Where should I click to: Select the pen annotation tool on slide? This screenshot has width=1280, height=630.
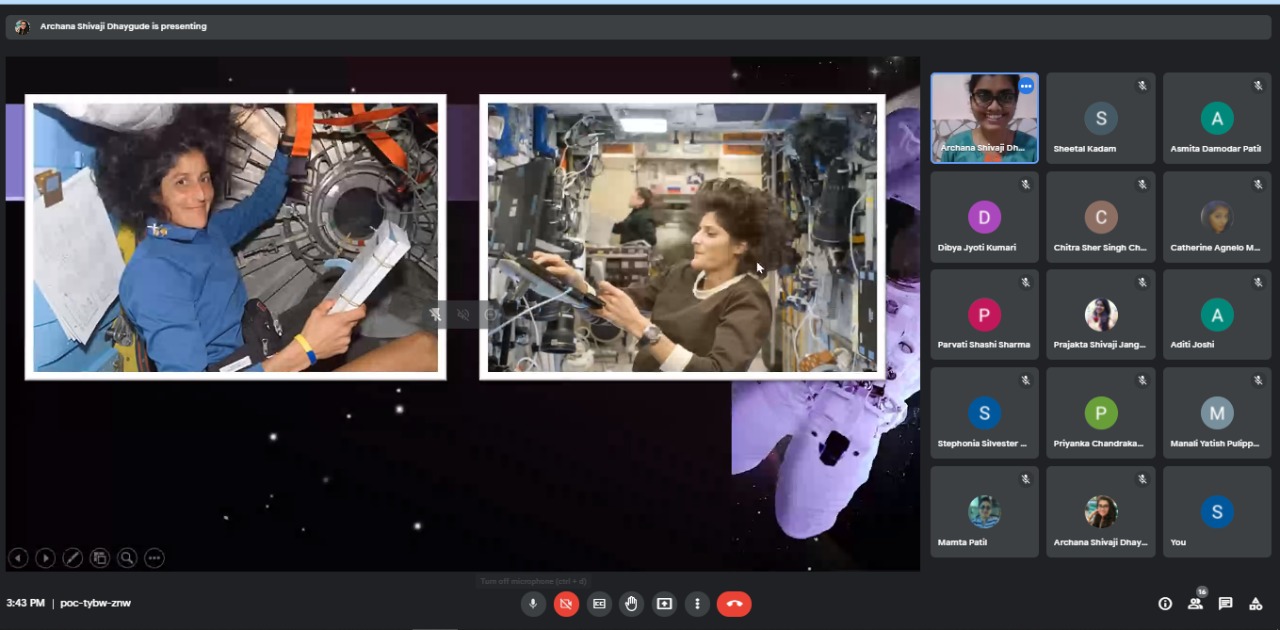(72, 558)
